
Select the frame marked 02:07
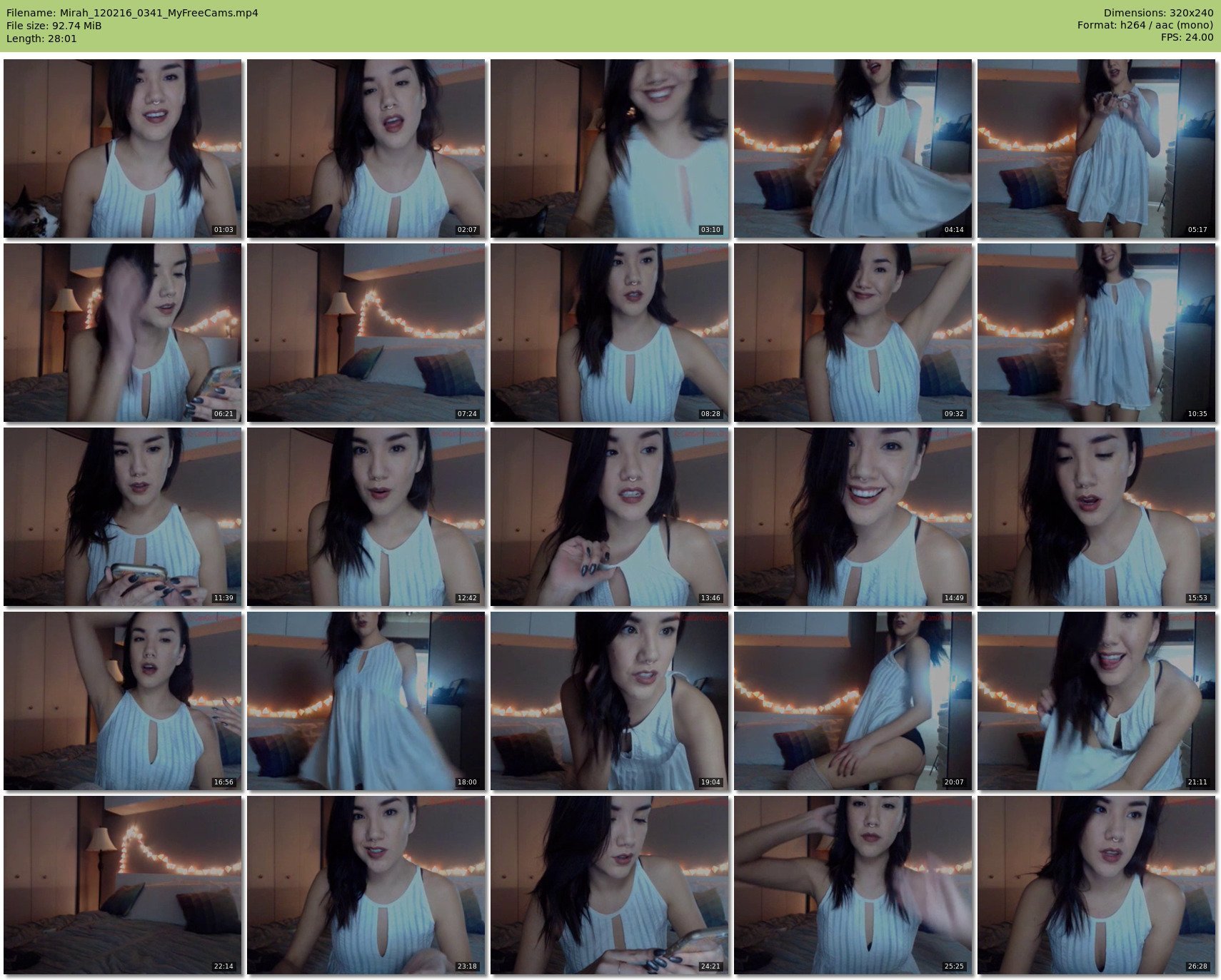click(x=366, y=148)
